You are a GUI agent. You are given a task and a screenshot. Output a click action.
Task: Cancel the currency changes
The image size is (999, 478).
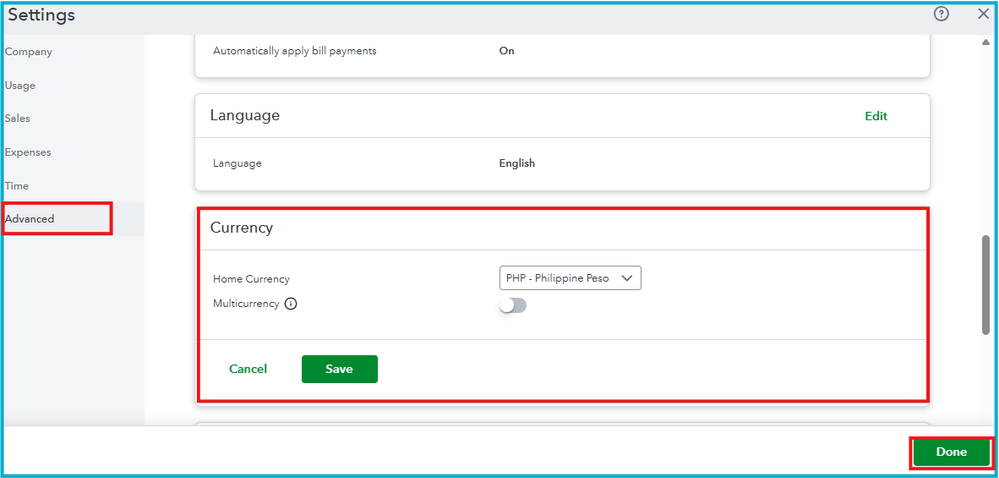coord(248,369)
